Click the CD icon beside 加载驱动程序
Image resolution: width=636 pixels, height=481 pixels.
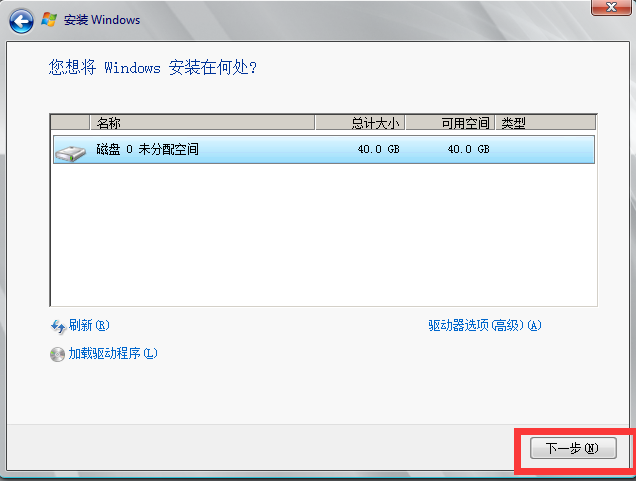click(x=57, y=354)
